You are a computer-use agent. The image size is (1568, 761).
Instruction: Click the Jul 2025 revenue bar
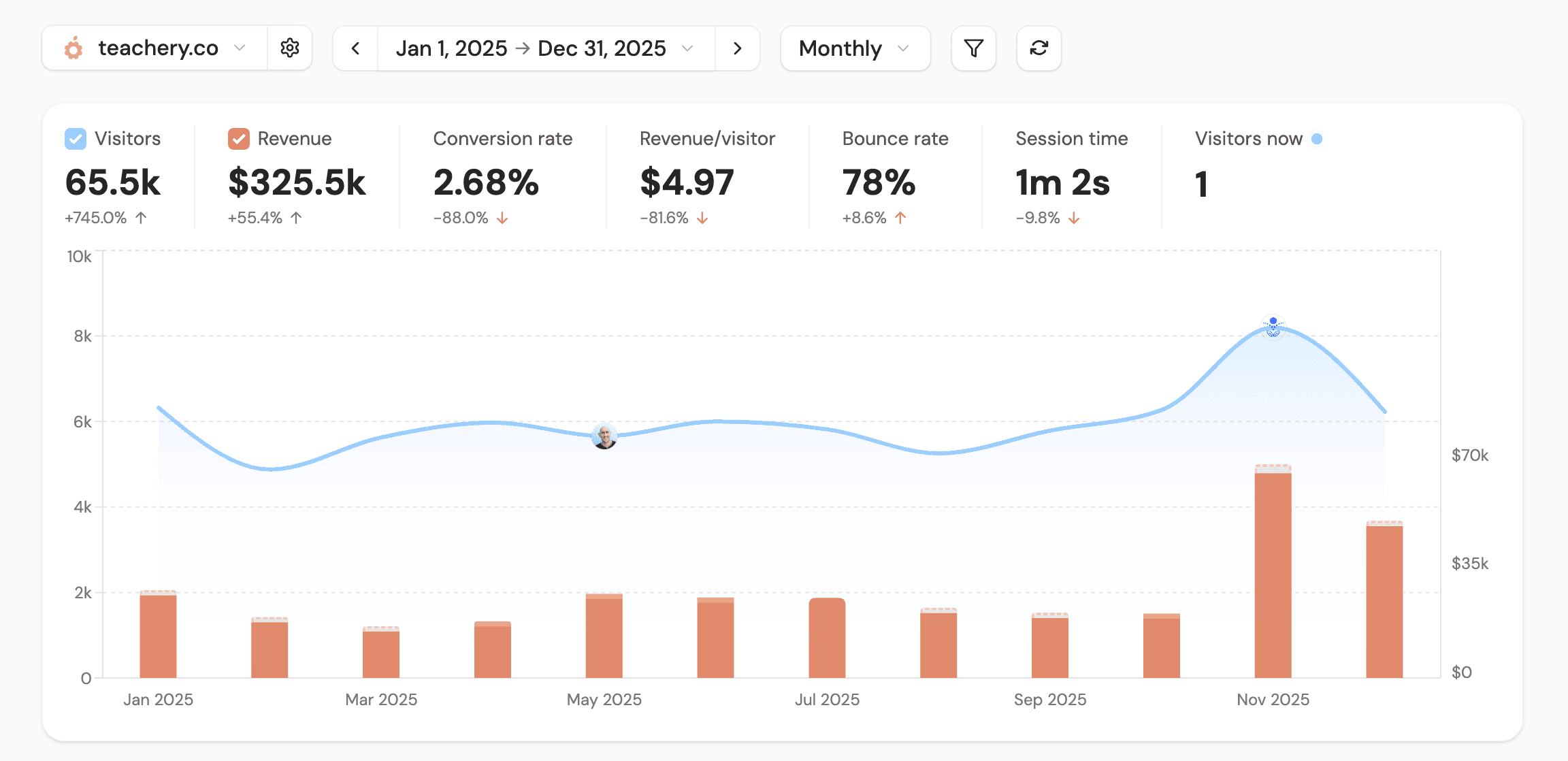(x=827, y=638)
